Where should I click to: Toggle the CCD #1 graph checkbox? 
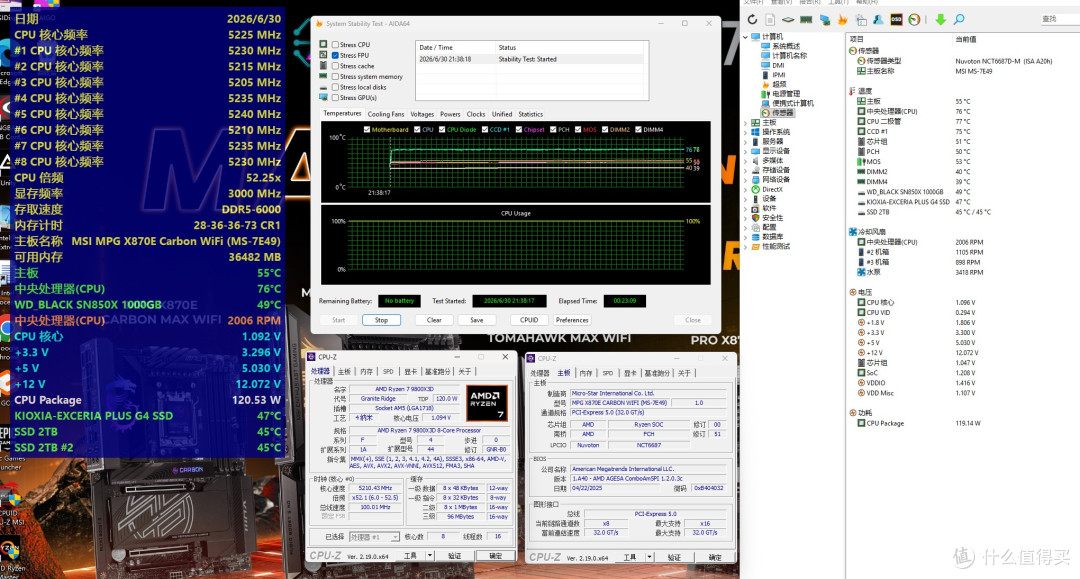(485, 129)
